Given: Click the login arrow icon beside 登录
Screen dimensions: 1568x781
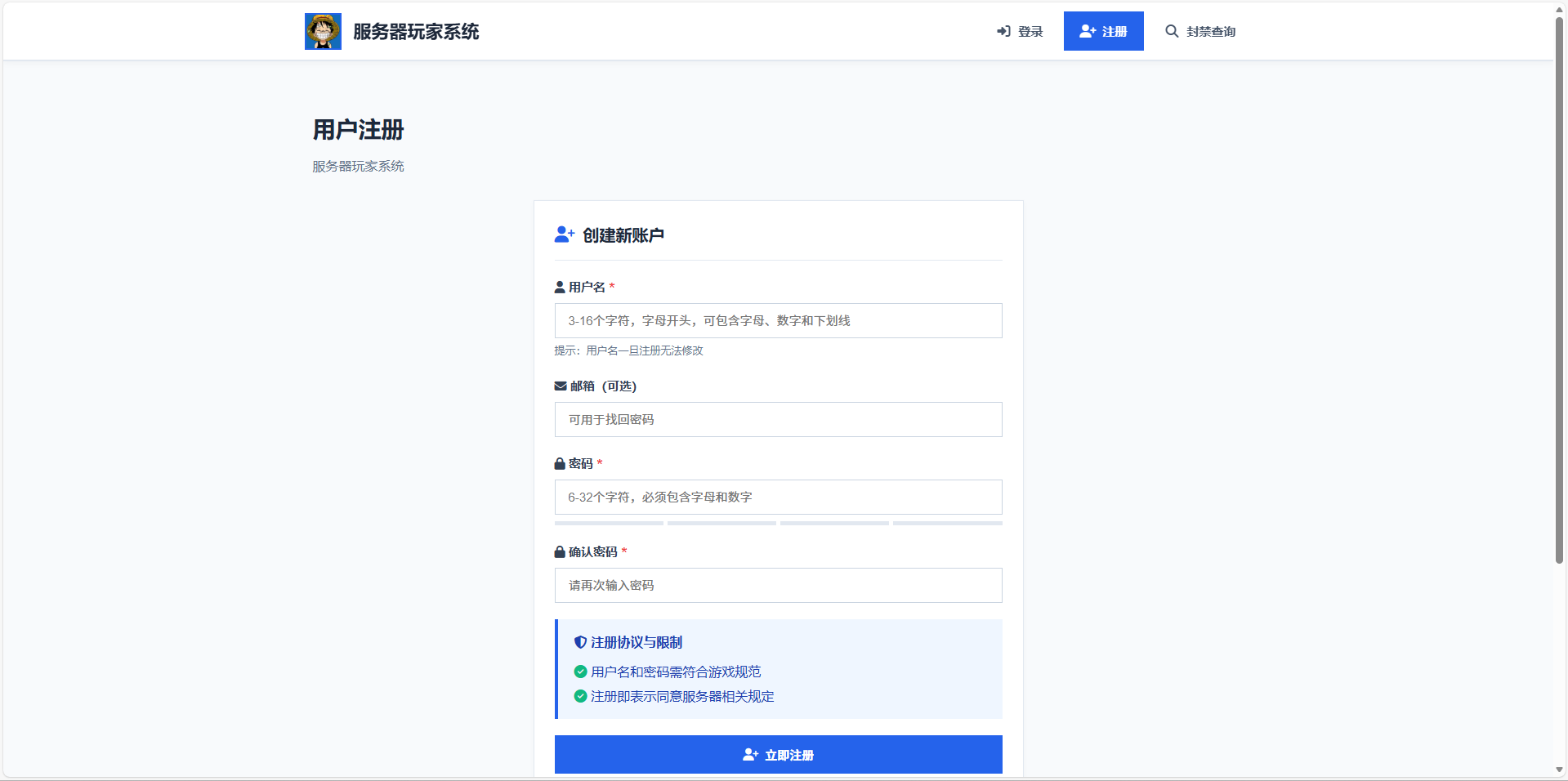Looking at the screenshot, I should tap(1003, 31).
